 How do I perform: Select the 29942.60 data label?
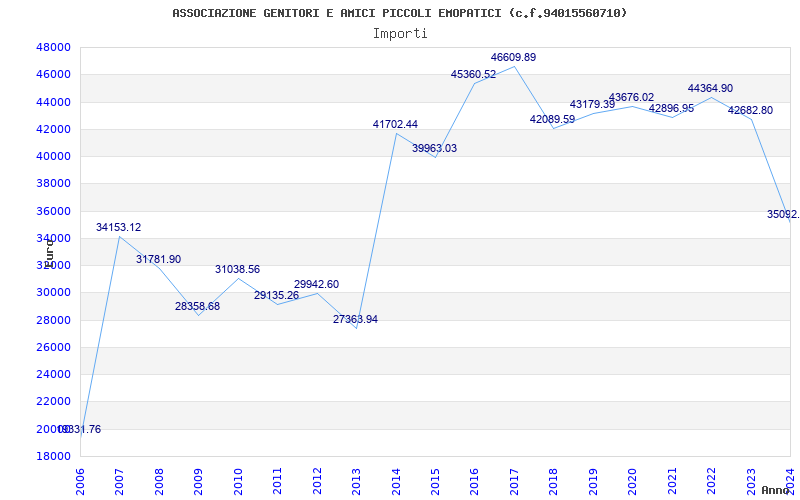316,285
